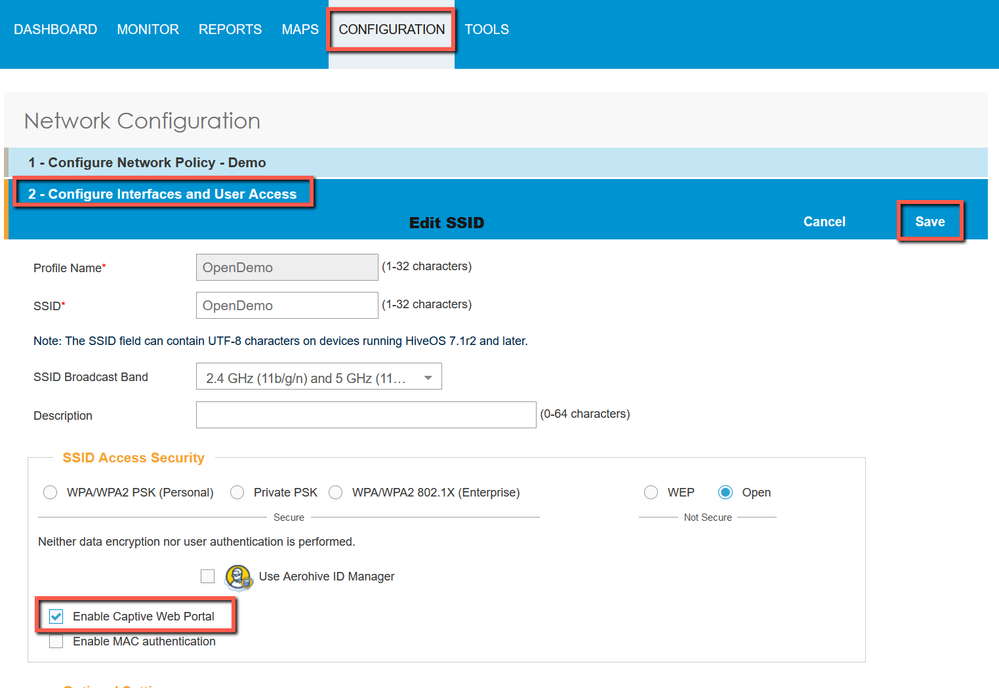The image size is (999, 688).
Task: Cancel editing the SSID
Action: point(824,222)
